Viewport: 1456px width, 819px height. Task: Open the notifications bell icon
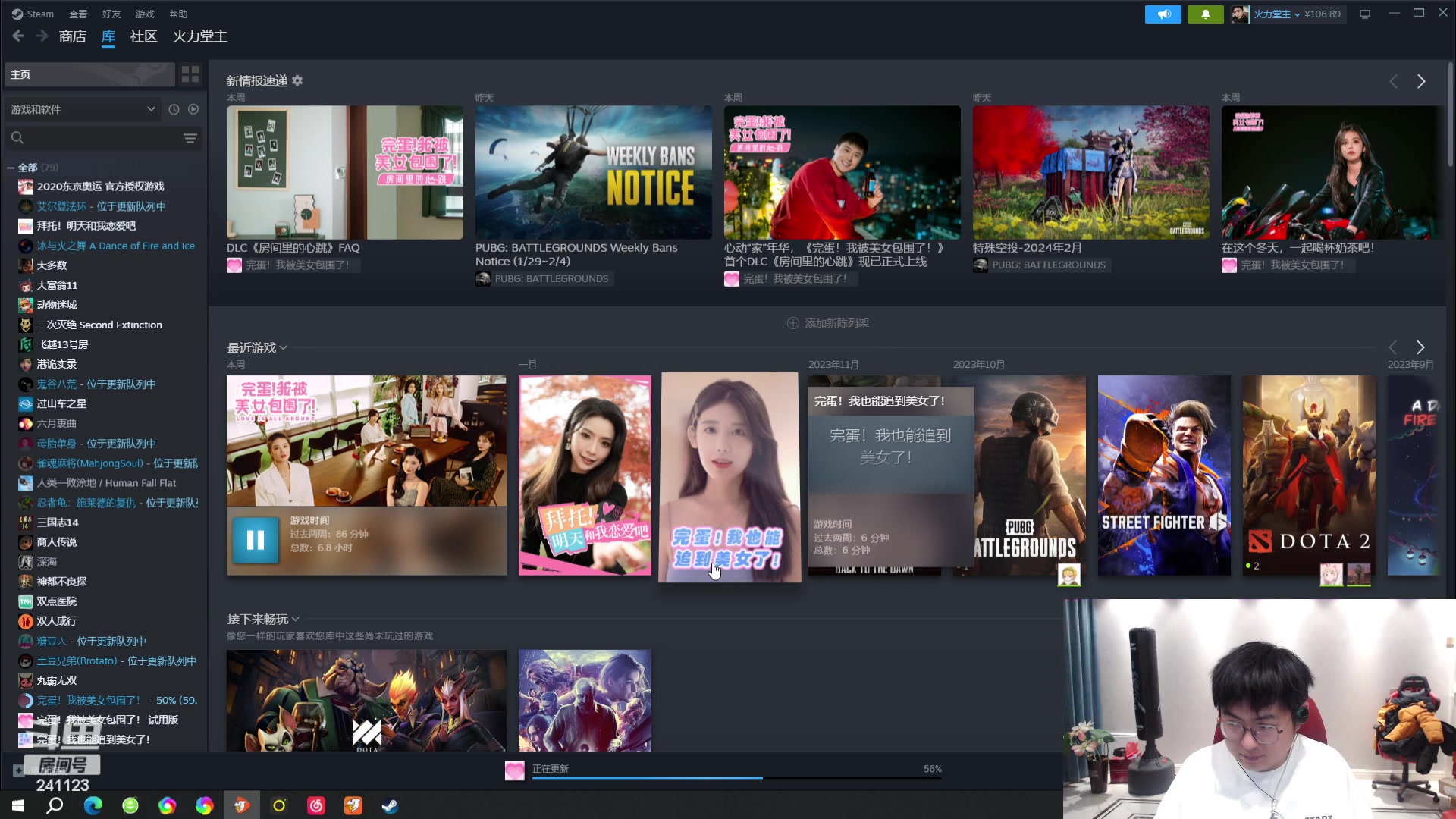(1205, 14)
